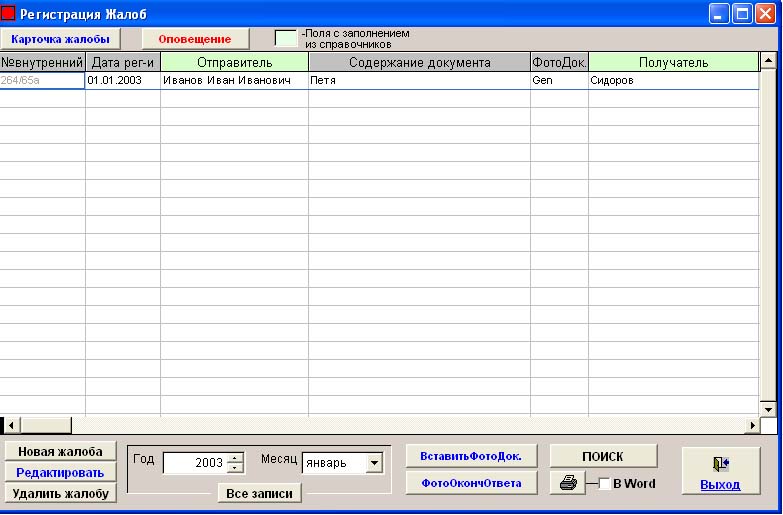Viewport: 783px width, 515px height.
Task: Click Удалить жалобу to delete complaint
Action: click(60, 494)
